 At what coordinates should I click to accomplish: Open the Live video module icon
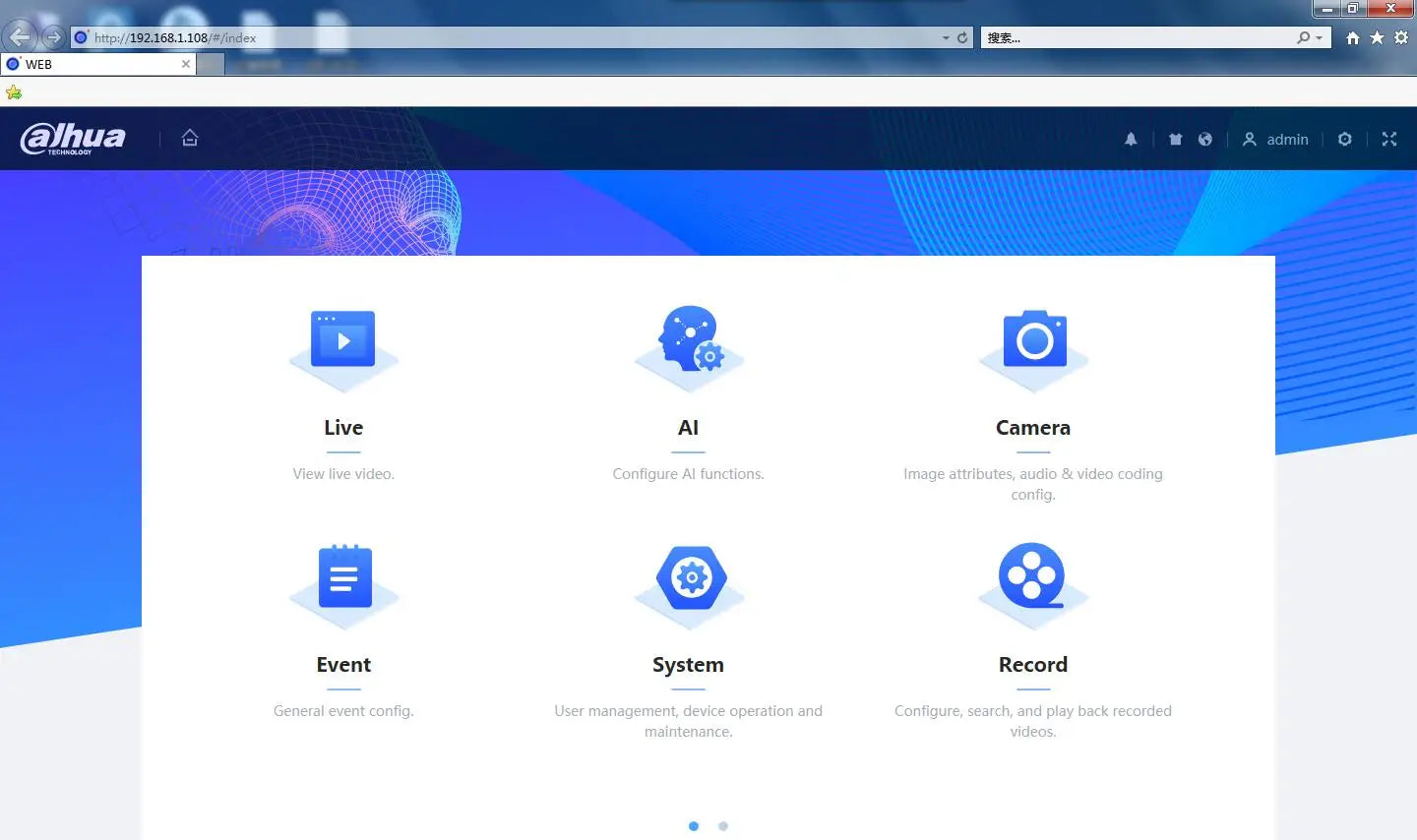point(343,339)
